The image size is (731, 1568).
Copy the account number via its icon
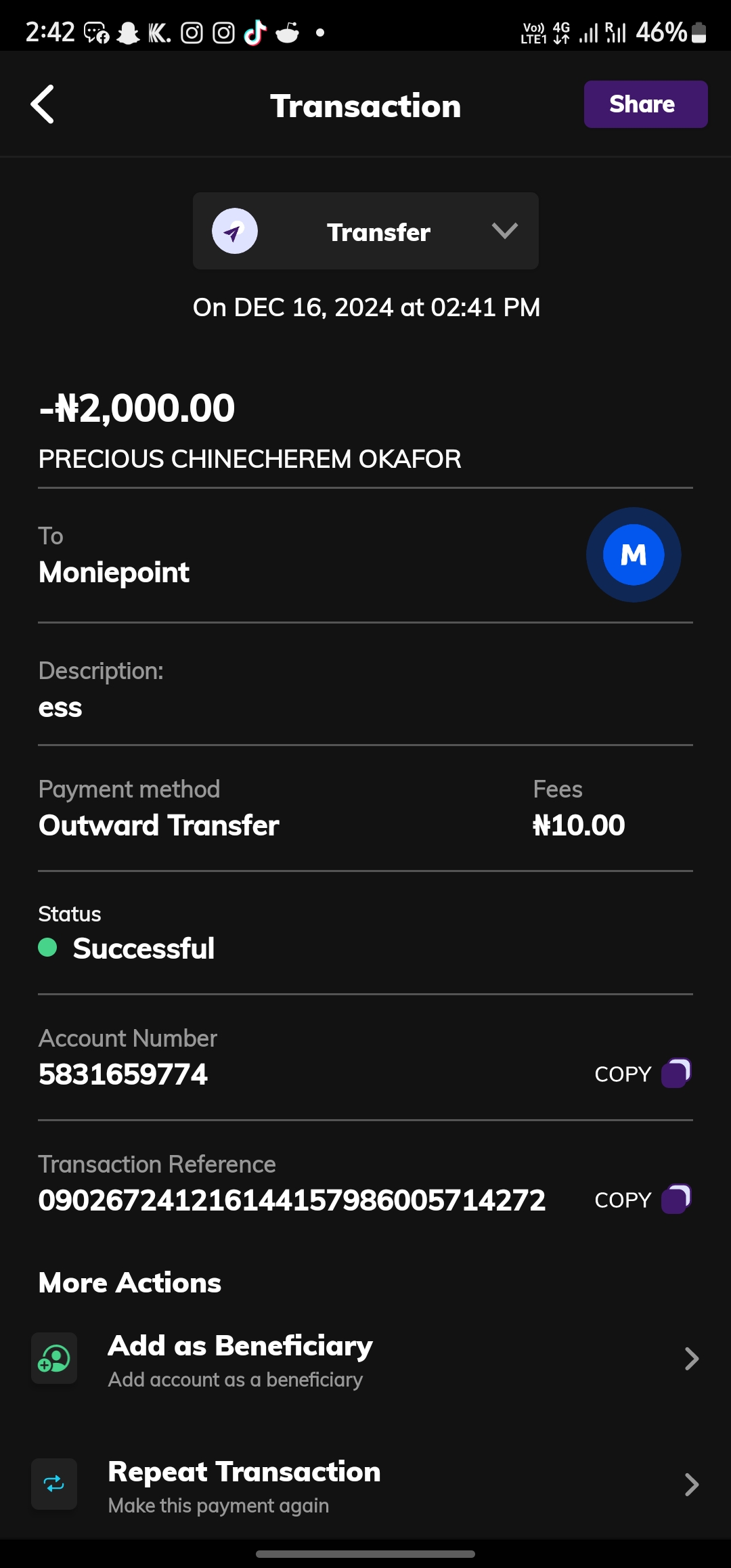[x=675, y=1073]
